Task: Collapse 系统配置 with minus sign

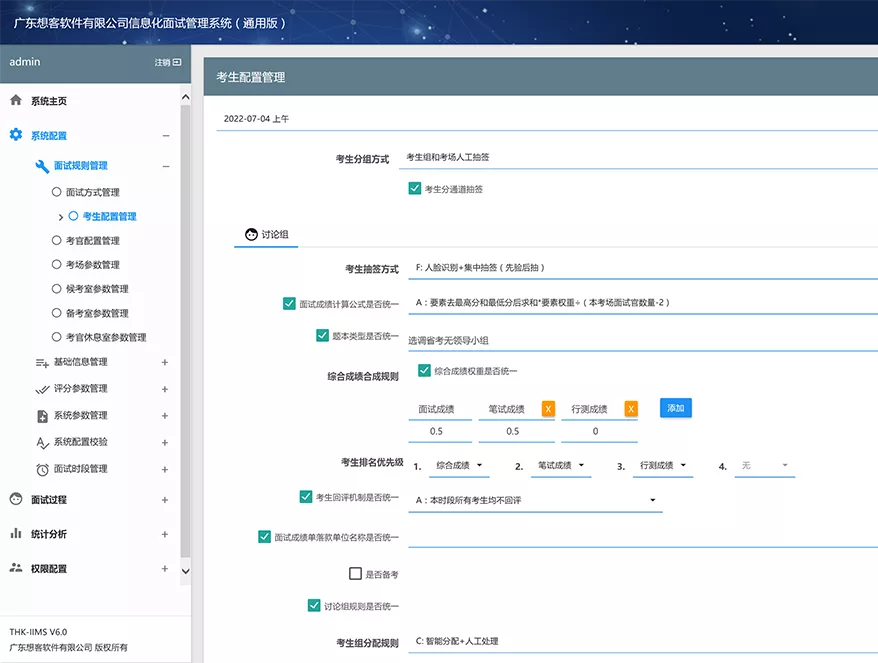Action: [x=166, y=136]
